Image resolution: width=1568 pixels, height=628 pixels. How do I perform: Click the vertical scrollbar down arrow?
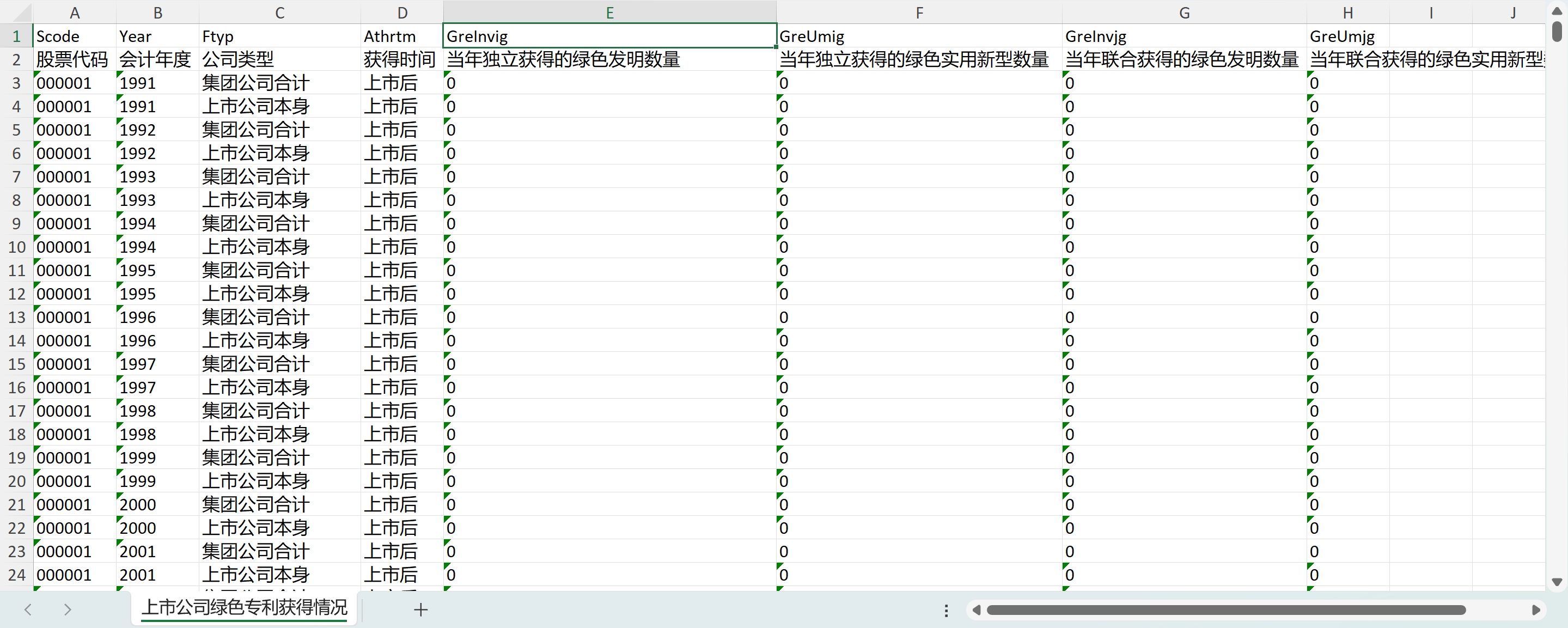[1557, 582]
